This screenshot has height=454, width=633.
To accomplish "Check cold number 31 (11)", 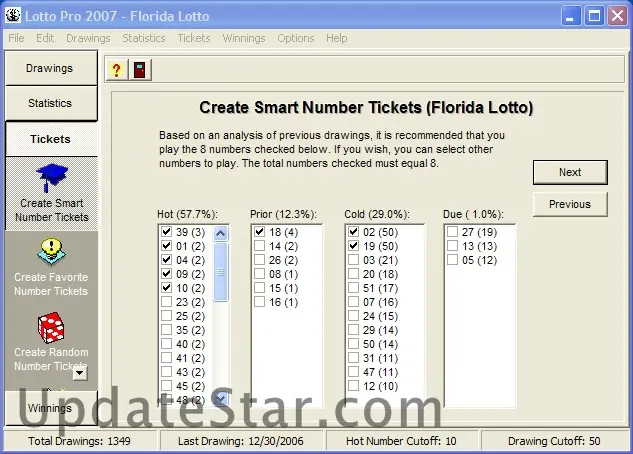I will point(354,358).
